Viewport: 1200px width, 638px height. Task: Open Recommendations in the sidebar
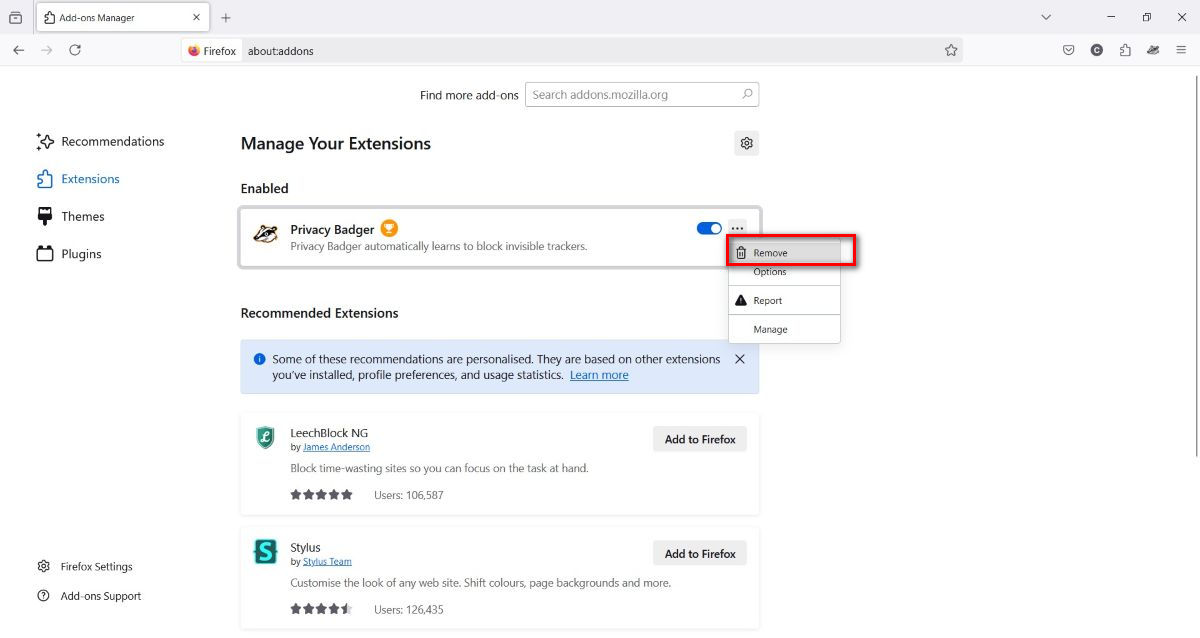(x=100, y=142)
